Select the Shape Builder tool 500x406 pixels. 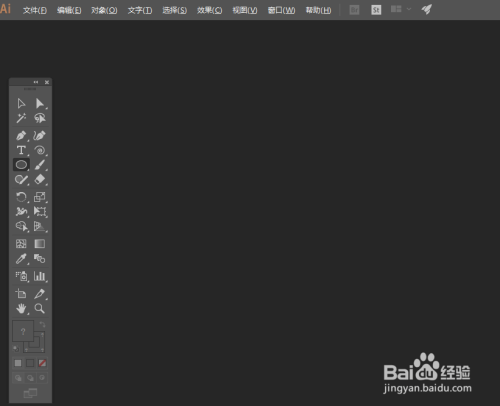[21, 226]
